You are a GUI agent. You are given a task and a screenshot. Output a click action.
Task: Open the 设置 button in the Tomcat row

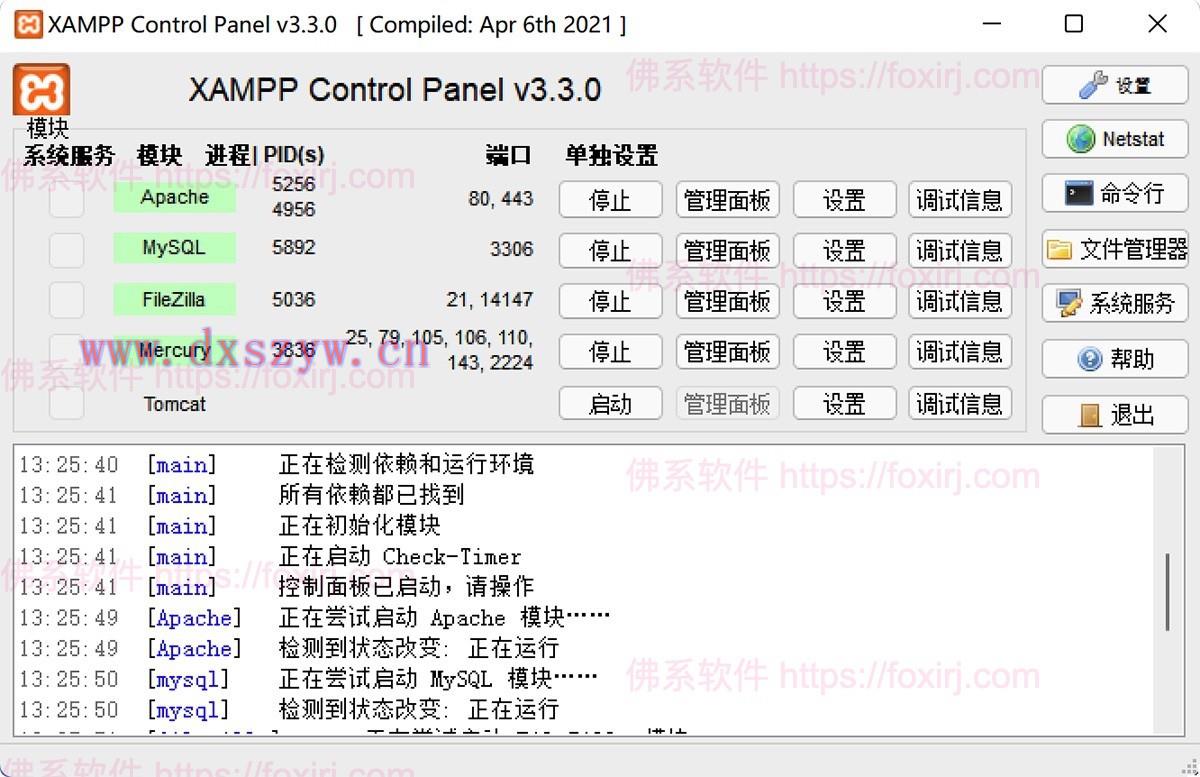click(844, 403)
